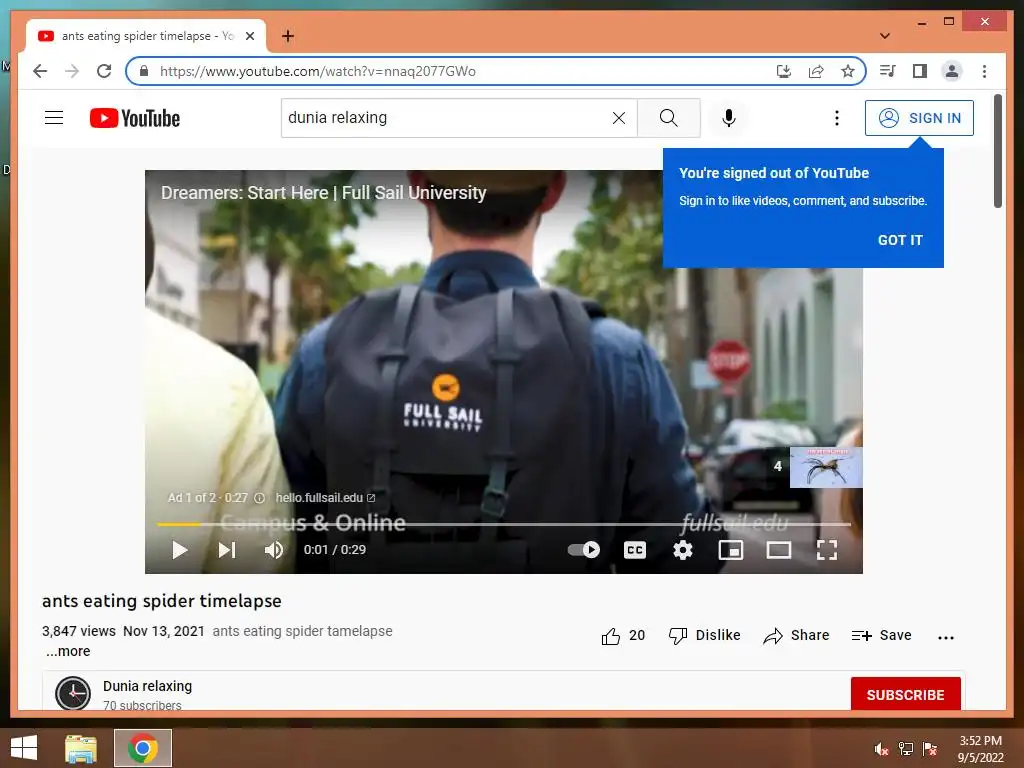Play the video
1024x768 pixels.
pyautogui.click(x=180, y=550)
